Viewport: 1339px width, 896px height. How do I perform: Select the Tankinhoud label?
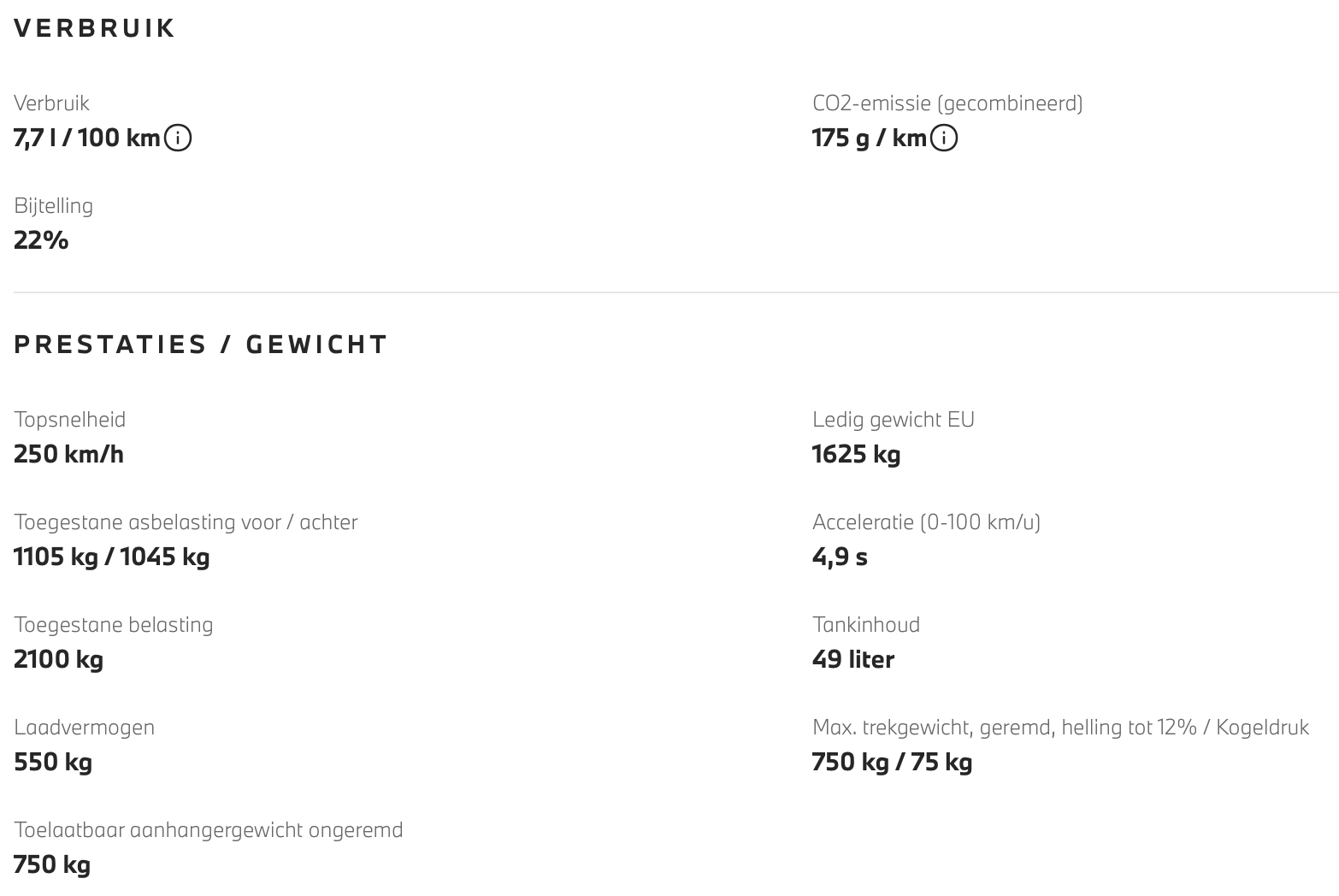click(866, 625)
